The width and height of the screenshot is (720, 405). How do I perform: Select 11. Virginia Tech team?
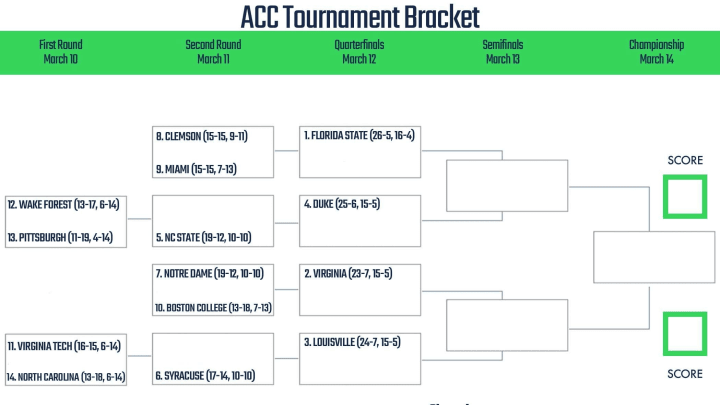(x=64, y=346)
